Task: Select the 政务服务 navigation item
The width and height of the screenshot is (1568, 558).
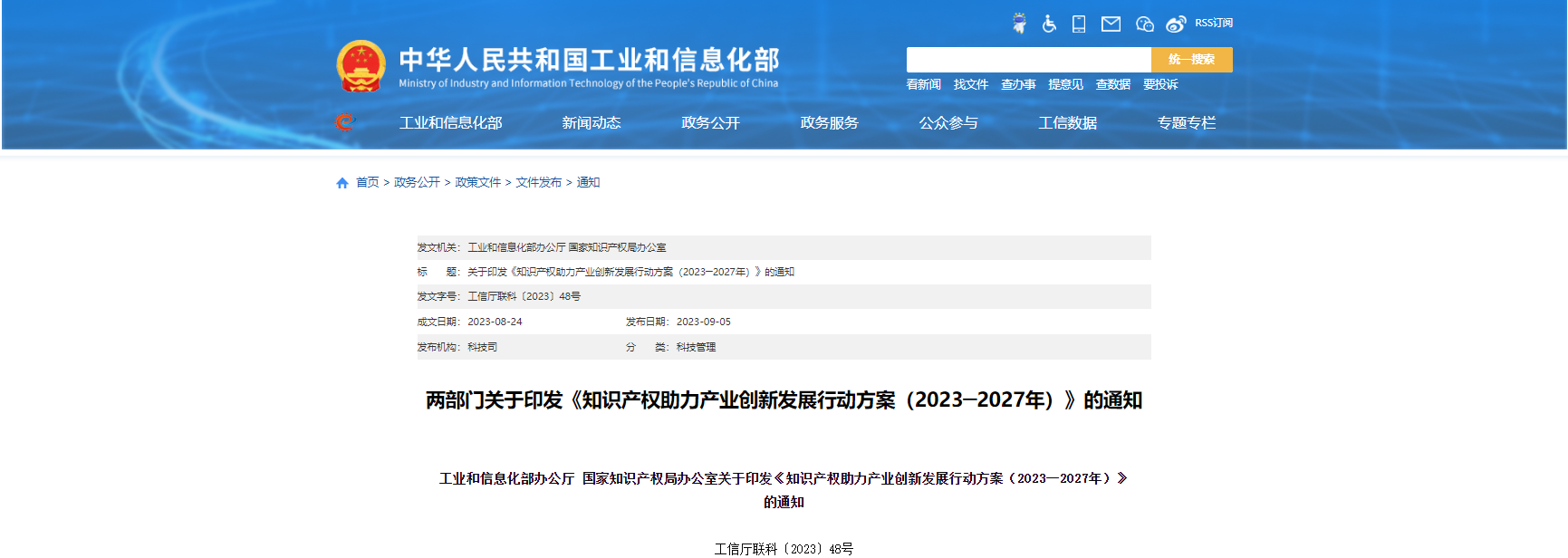Action: click(x=829, y=122)
